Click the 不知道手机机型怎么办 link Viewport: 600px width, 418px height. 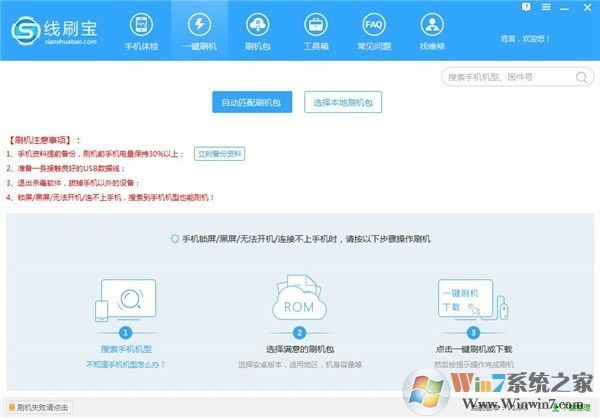click(126, 364)
